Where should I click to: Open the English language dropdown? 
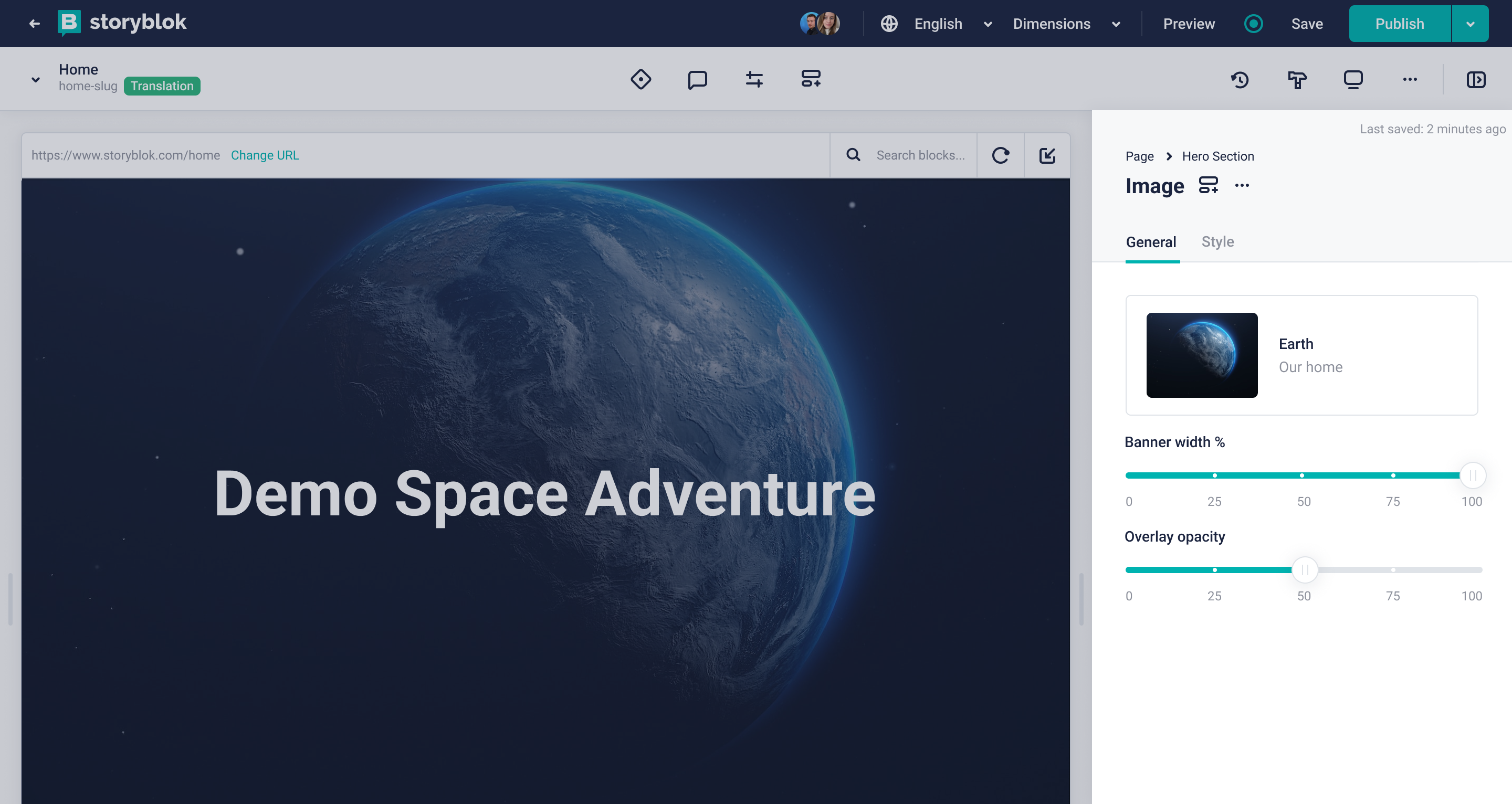938,24
